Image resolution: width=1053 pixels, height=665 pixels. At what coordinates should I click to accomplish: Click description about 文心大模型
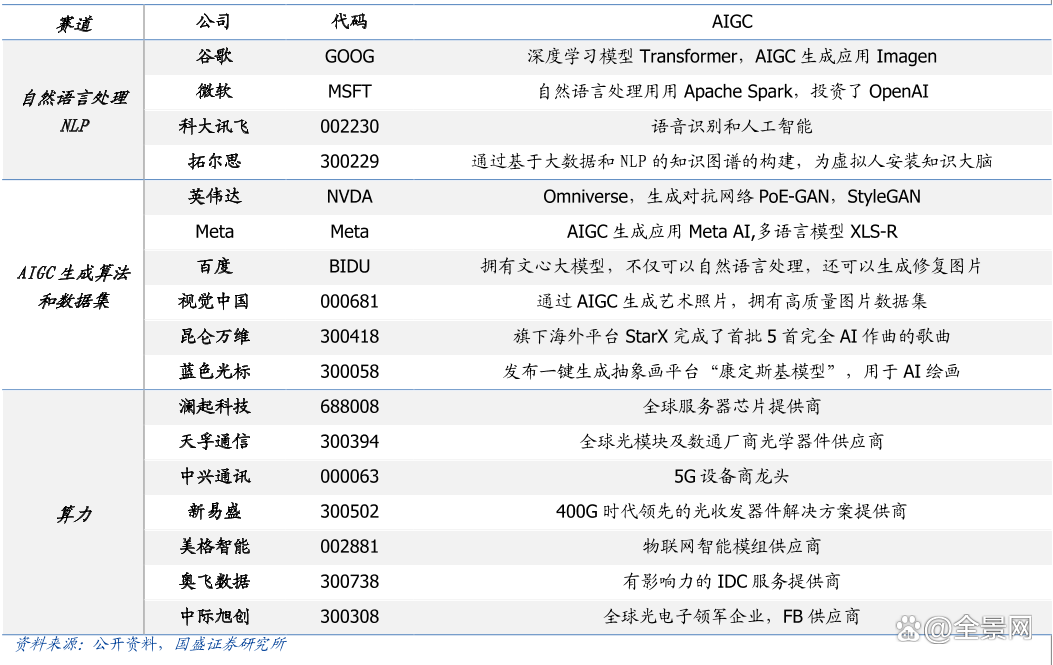(732, 267)
